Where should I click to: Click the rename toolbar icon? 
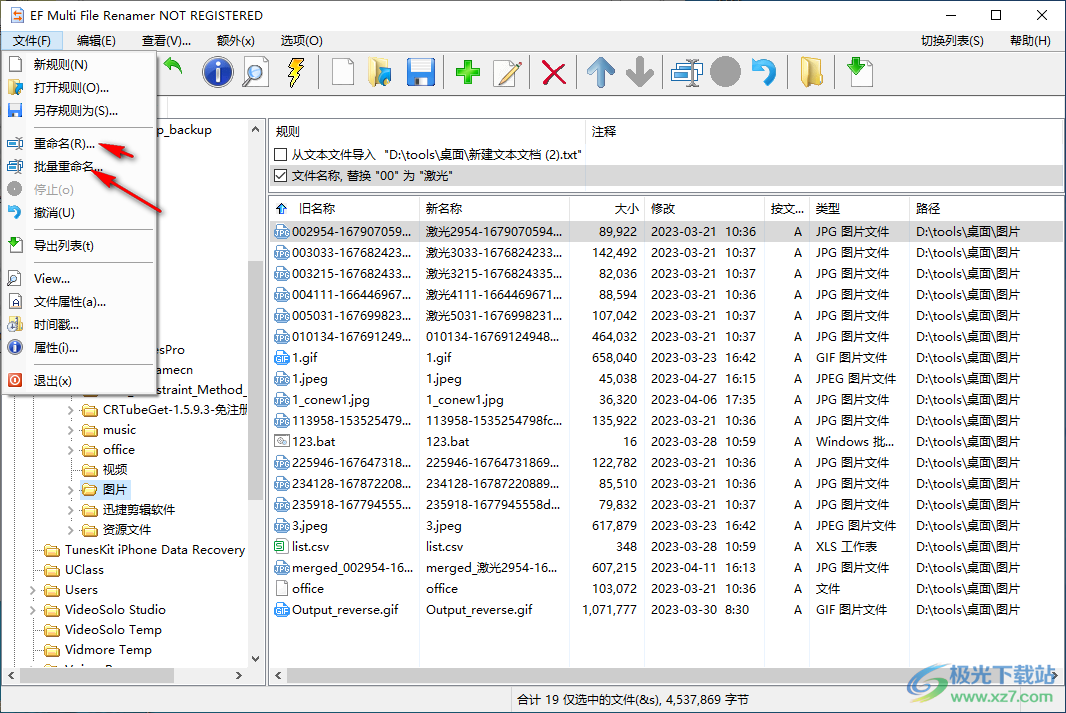coord(687,72)
